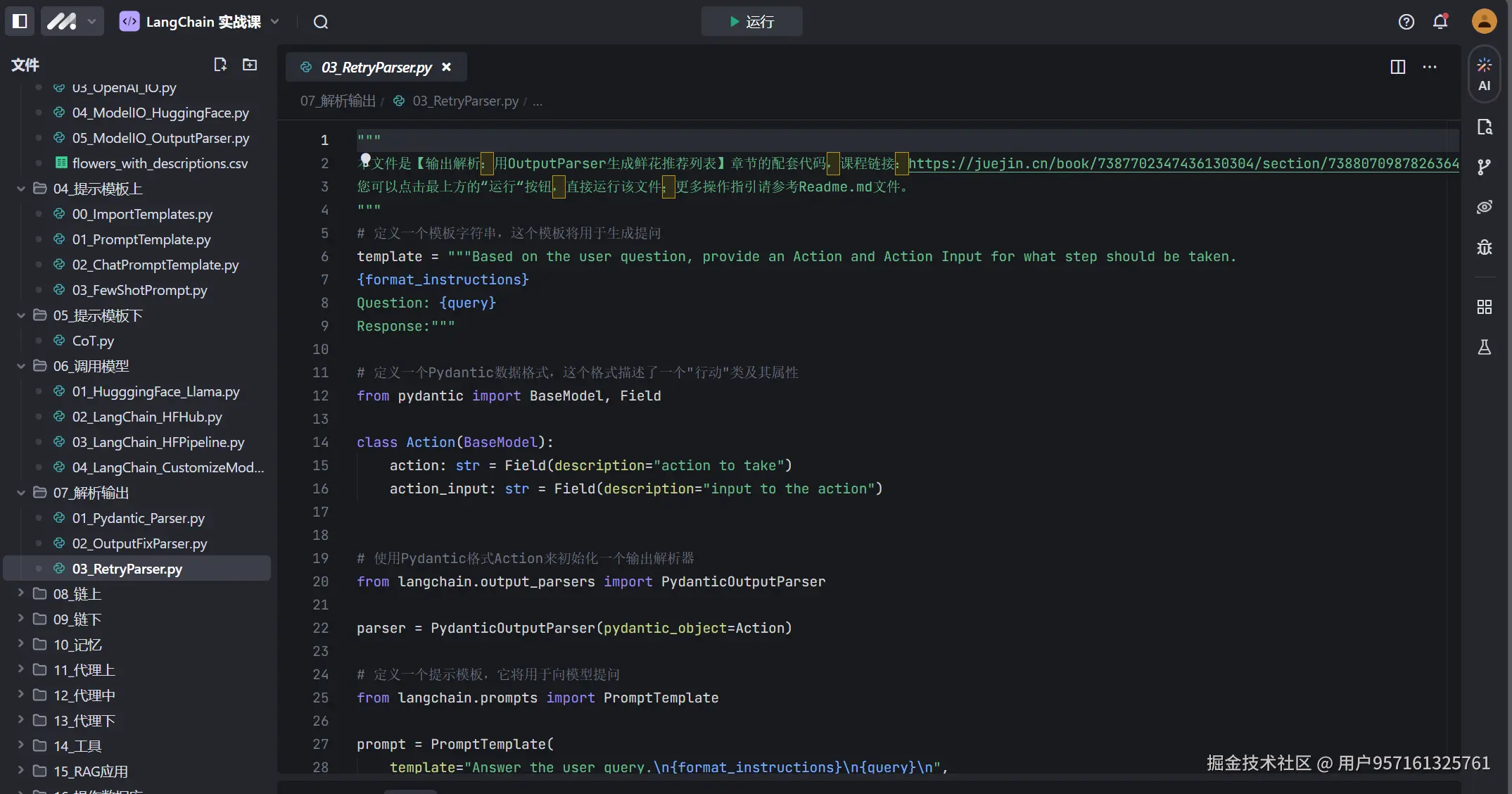Toggle the left sidebar panel icon

pos(20,21)
